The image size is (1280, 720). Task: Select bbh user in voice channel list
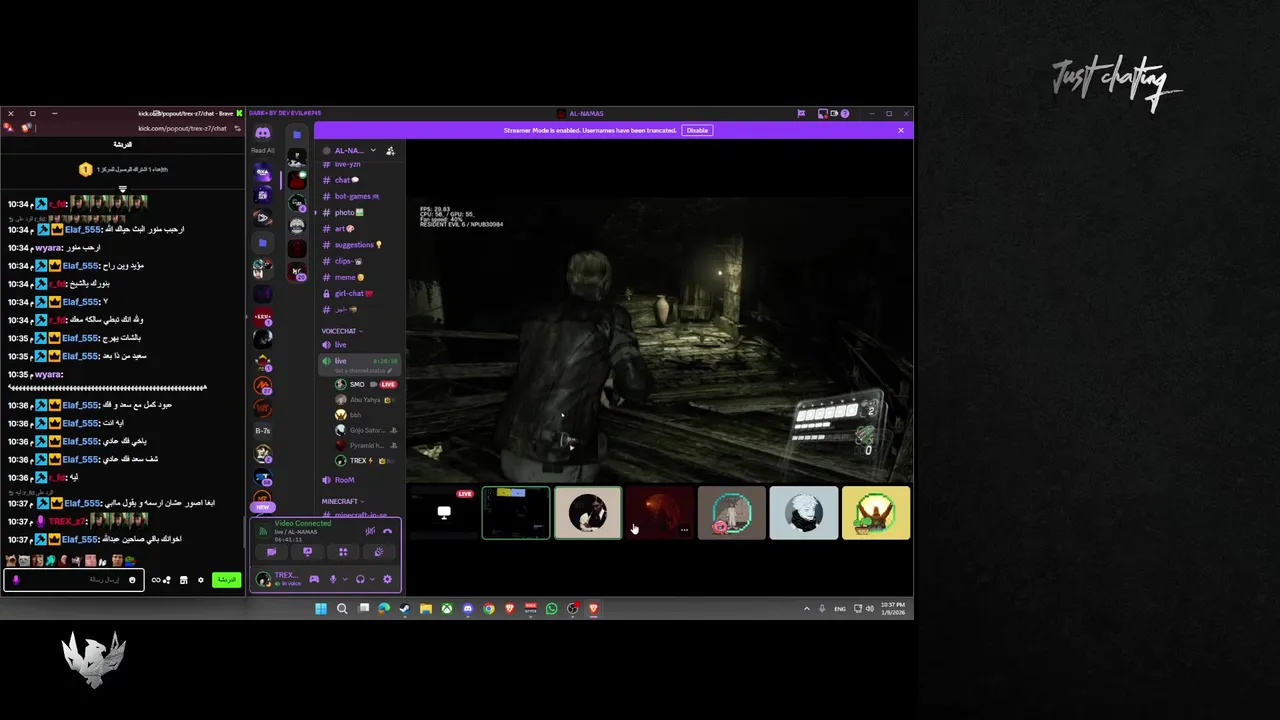tap(355, 415)
